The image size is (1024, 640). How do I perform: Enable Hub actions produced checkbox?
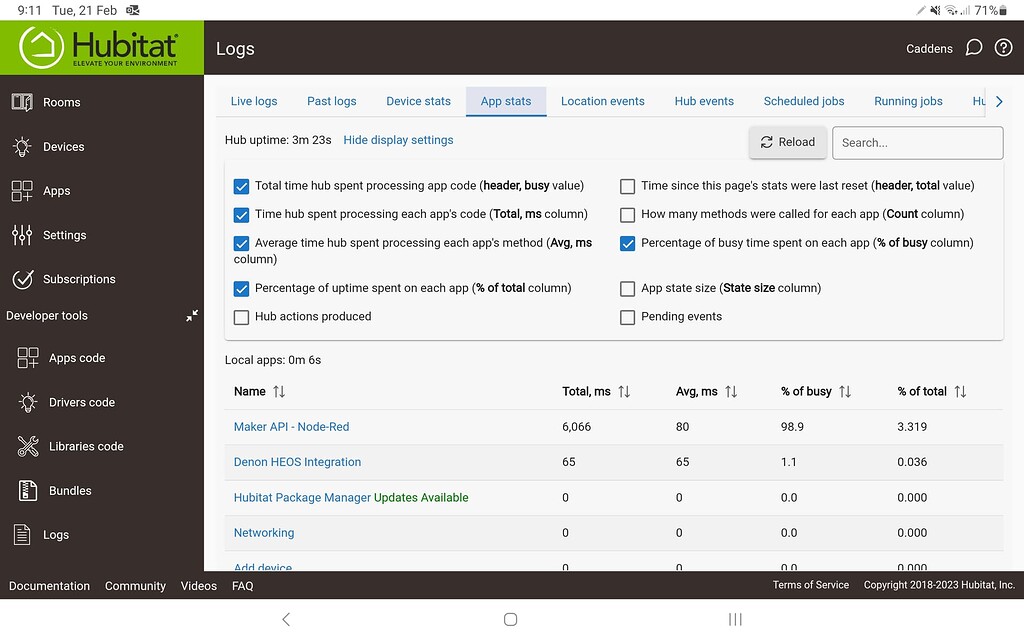pos(241,317)
